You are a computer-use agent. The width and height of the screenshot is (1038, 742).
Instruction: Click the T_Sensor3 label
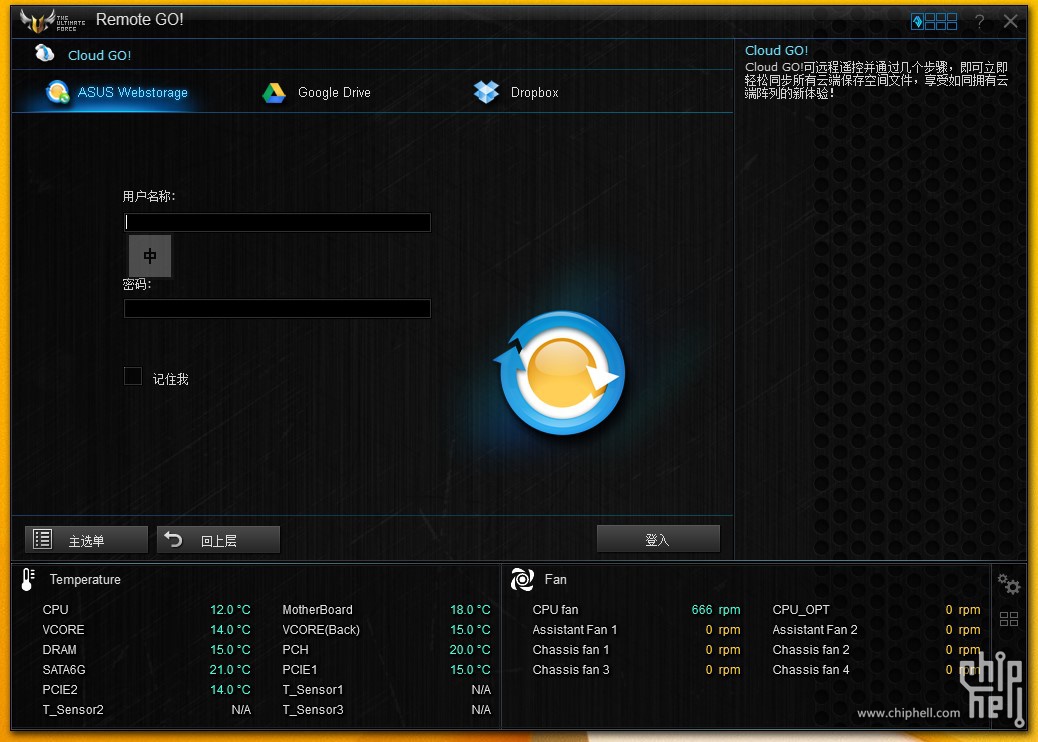coord(313,710)
